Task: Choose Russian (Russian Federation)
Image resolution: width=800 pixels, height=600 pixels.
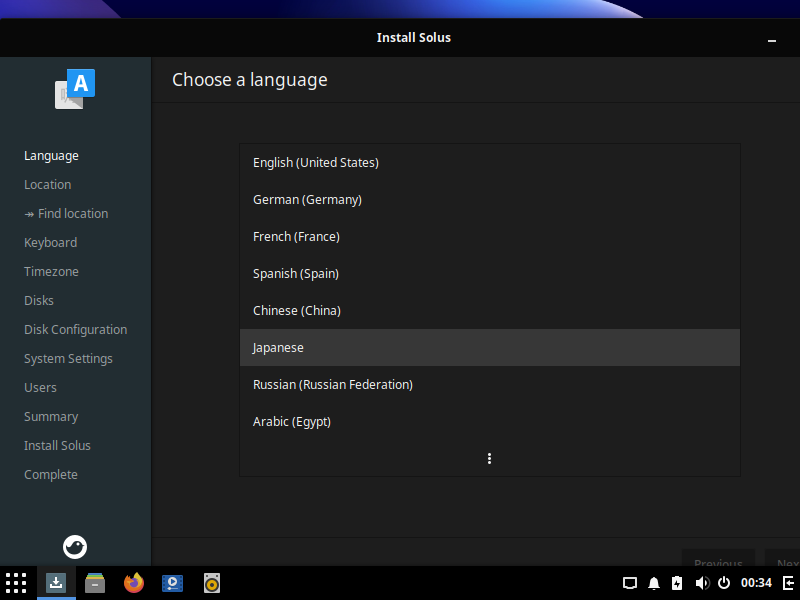Action: click(490, 385)
